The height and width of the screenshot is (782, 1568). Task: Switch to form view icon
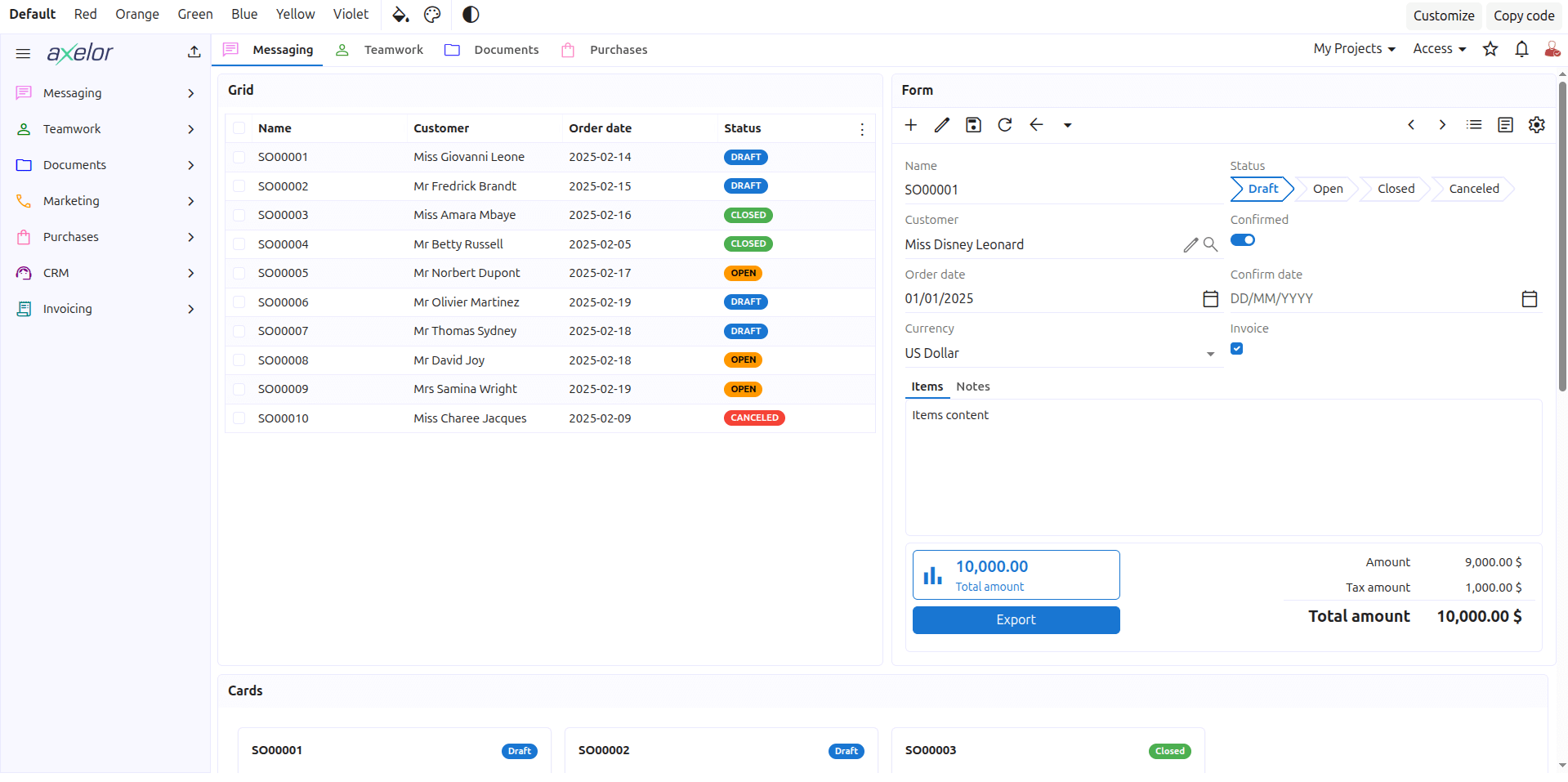pyautogui.click(x=1505, y=125)
